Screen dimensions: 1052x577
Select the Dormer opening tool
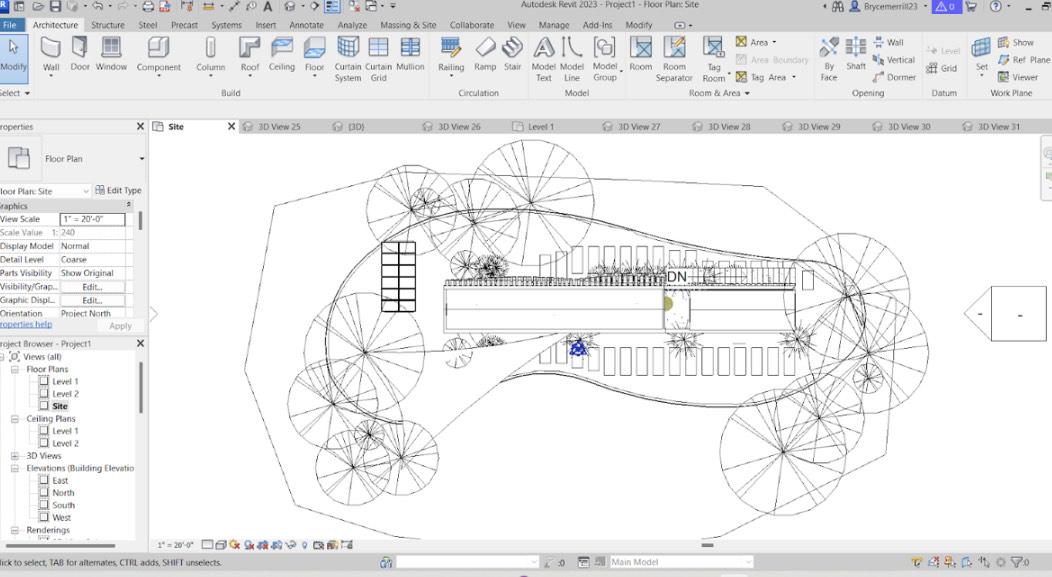coord(894,77)
